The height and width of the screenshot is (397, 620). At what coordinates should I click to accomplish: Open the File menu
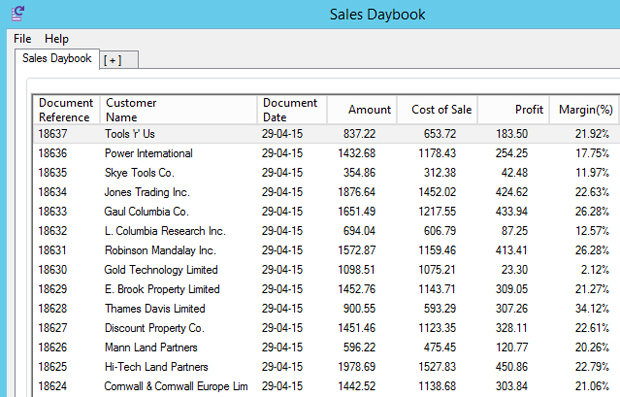(x=22, y=39)
